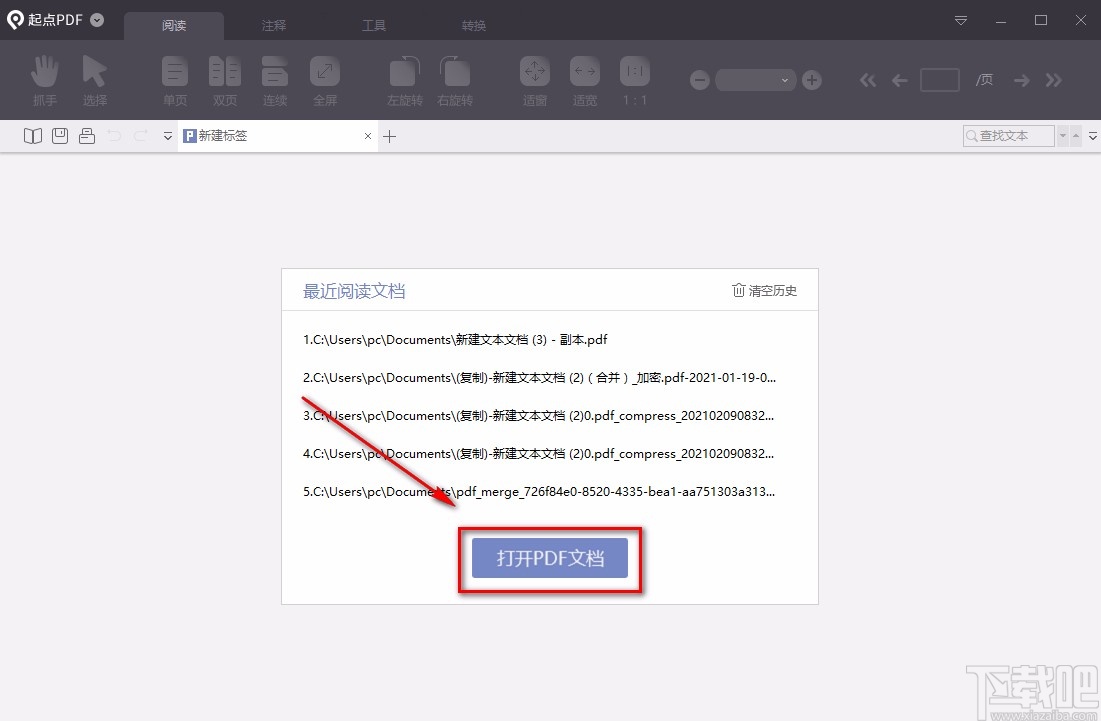Switch to the 注释 ribbon tab
The height and width of the screenshot is (721, 1101).
click(x=273, y=24)
